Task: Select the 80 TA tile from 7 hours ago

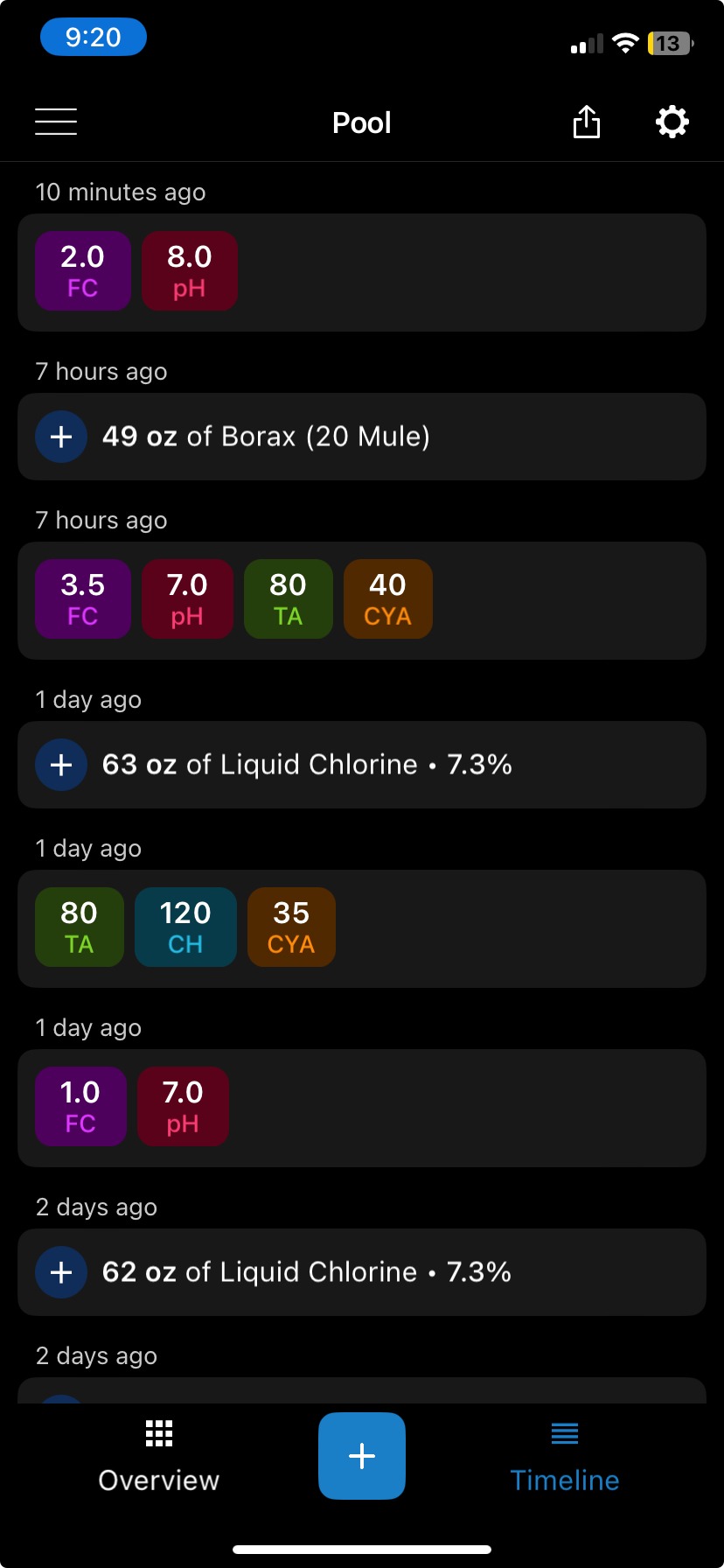Action: pyautogui.click(x=289, y=598)
